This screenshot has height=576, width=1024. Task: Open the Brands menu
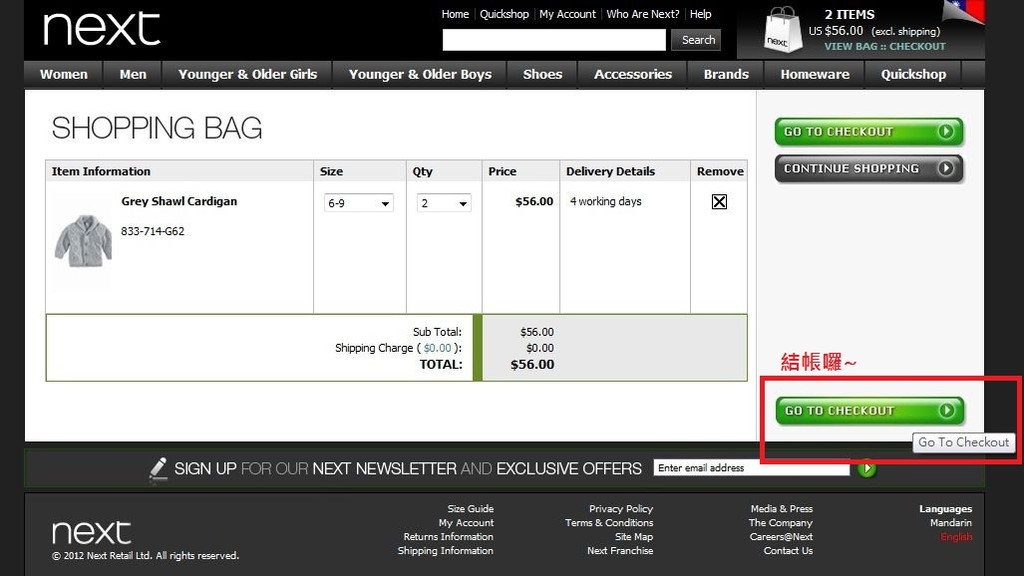pyautogui.click(x=726, y=74)
